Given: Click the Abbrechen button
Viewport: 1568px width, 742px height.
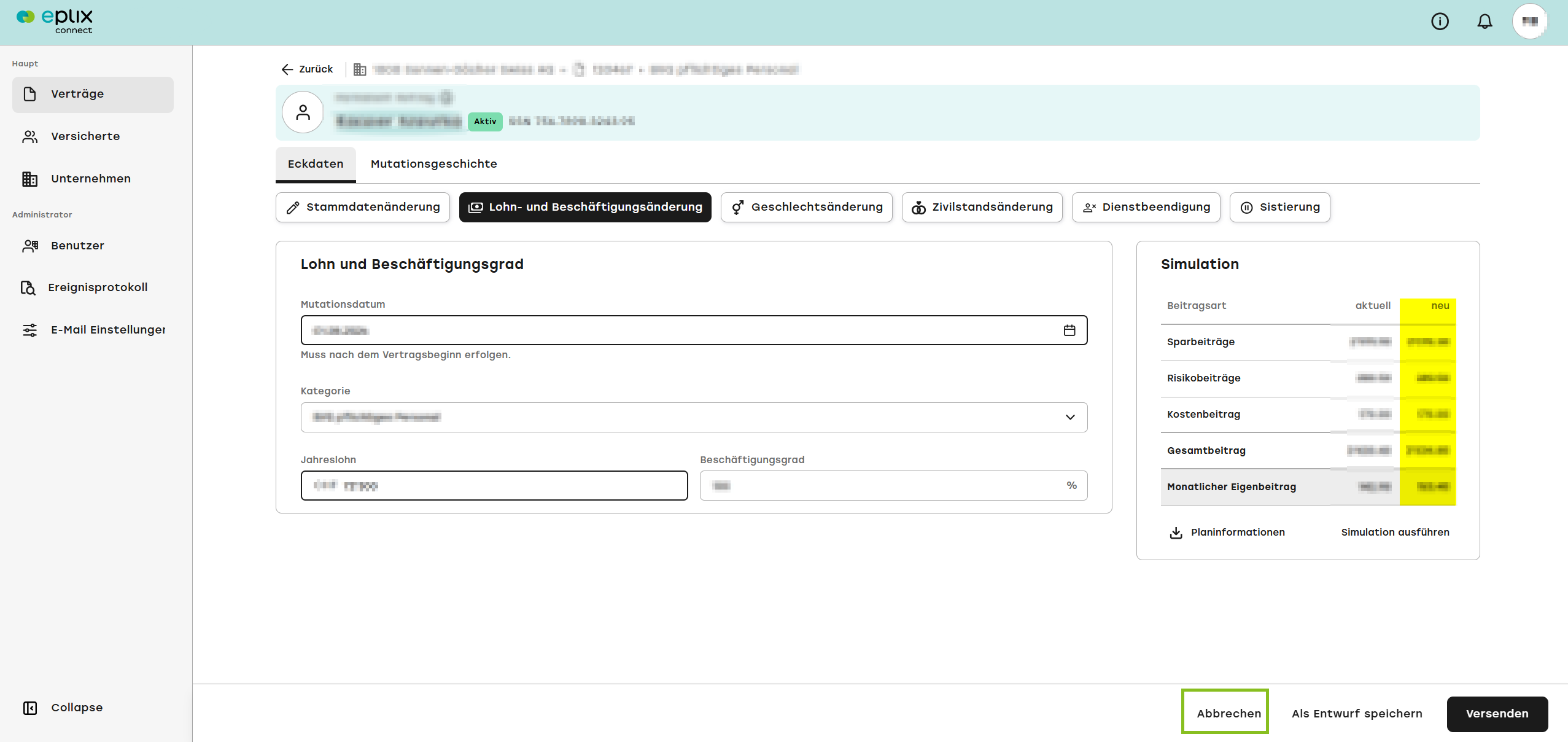Looking at the screenshot, I should pos(1228,714).
